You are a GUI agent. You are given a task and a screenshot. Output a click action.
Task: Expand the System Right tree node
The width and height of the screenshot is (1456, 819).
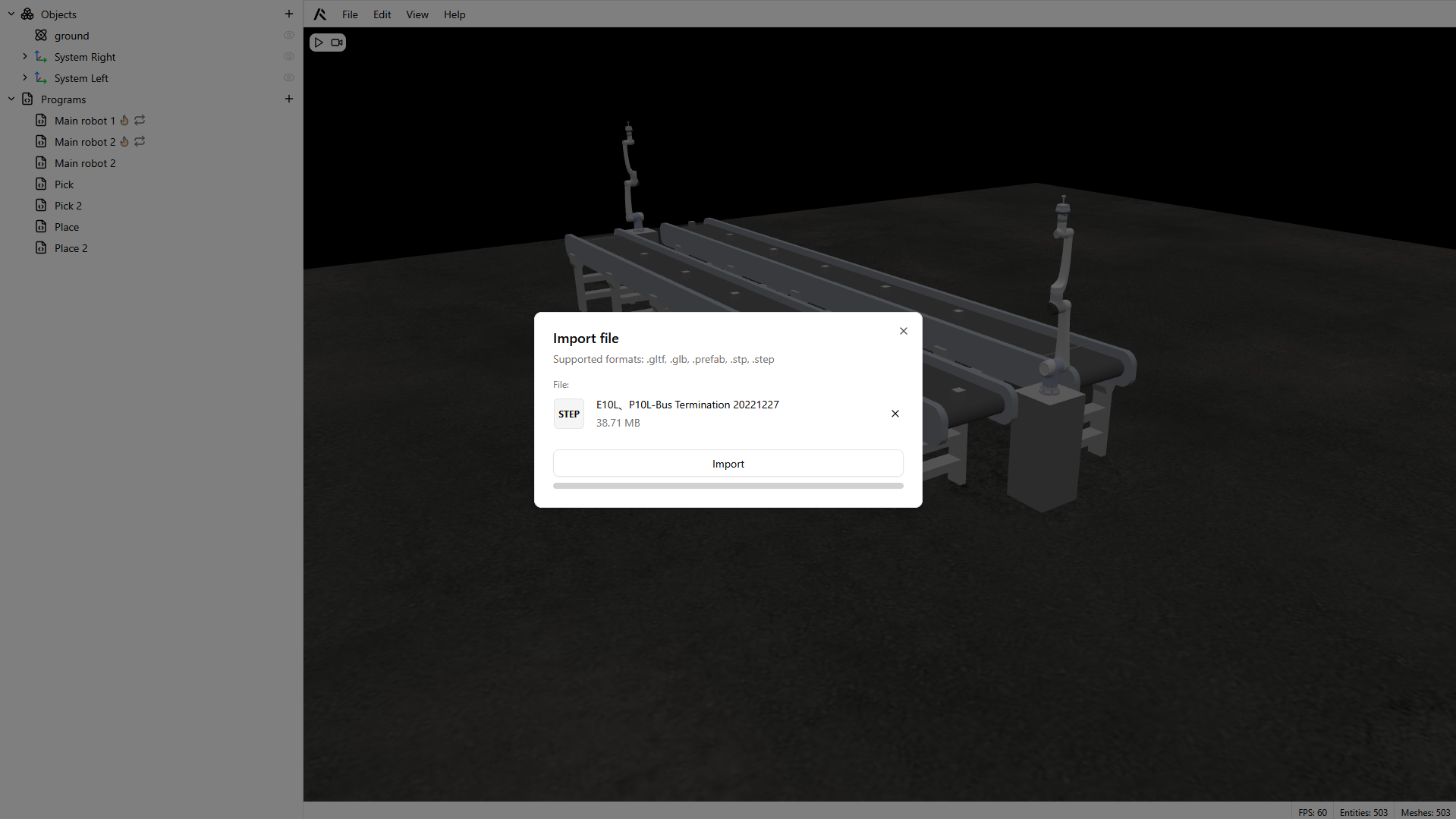[25, 57]
